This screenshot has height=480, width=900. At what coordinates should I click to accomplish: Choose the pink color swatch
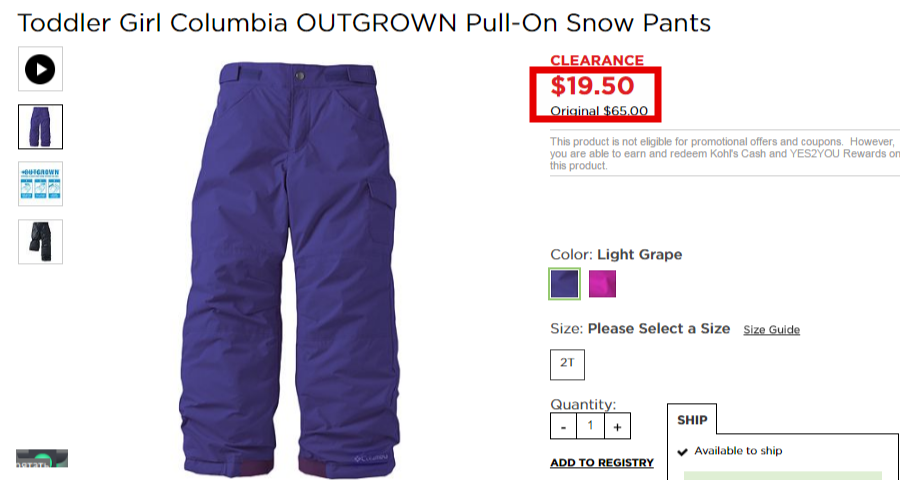click(x=602, y=284)
